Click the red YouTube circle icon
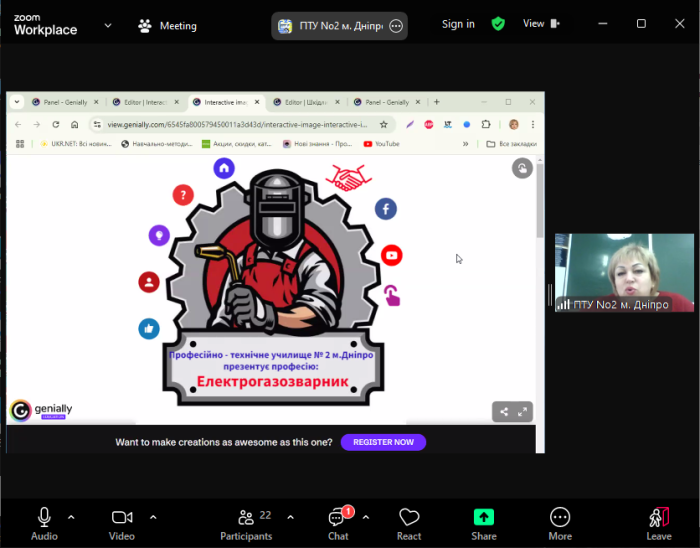700x548 pixels. tap(391, 256)
